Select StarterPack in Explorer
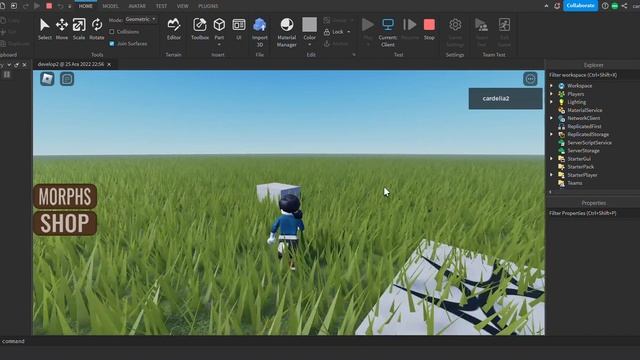 (x=580, y=167)
